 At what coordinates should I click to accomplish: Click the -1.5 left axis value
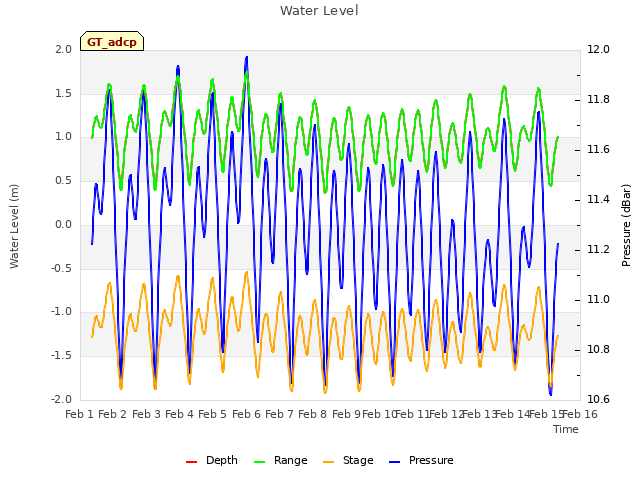click(x=61, y=356)
